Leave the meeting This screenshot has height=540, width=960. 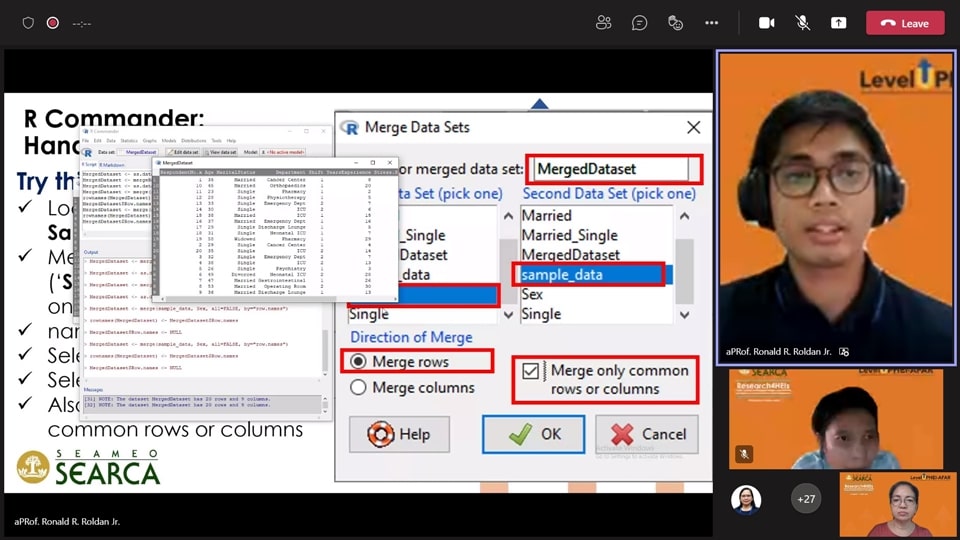tap(905, 23)
